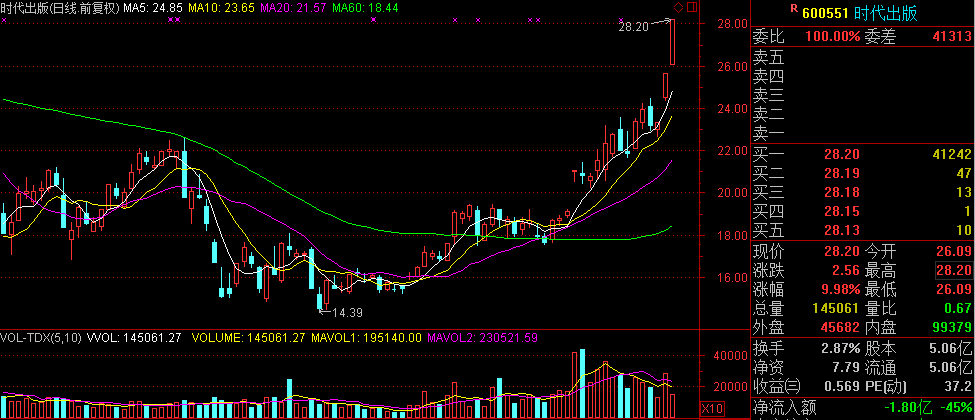Select the MA10: 23.65 indicator label
This screenshot has height=420, width=975.
pos(219,9)
